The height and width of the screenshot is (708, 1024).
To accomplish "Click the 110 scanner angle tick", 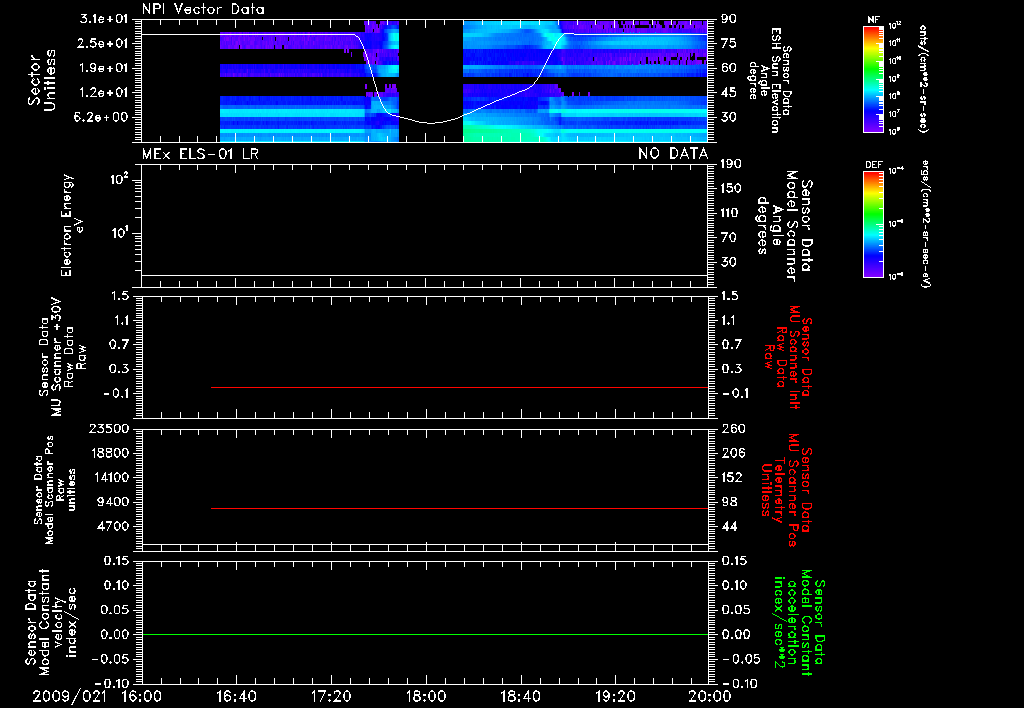I will [x=731, y=213].
